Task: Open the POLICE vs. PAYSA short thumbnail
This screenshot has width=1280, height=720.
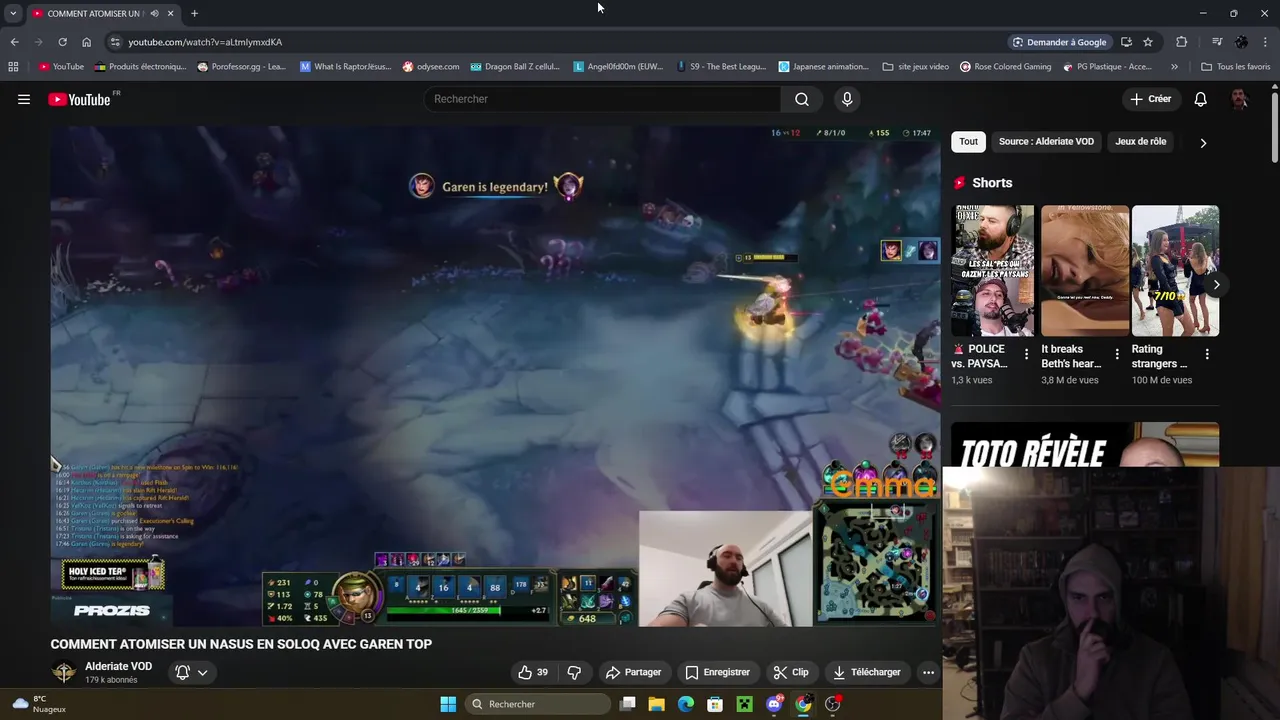Action: pyautogui.click(x=992, y=271)
